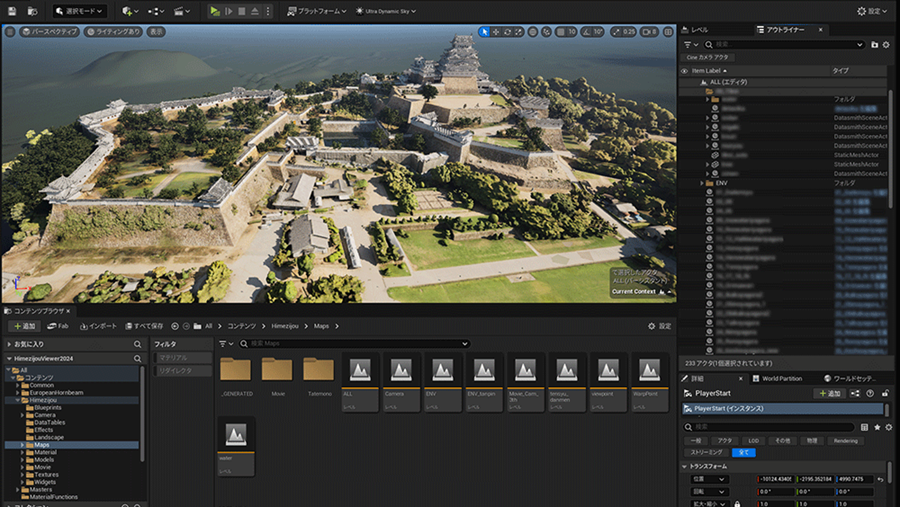Click the Save current level icon

tap(12, 11)
